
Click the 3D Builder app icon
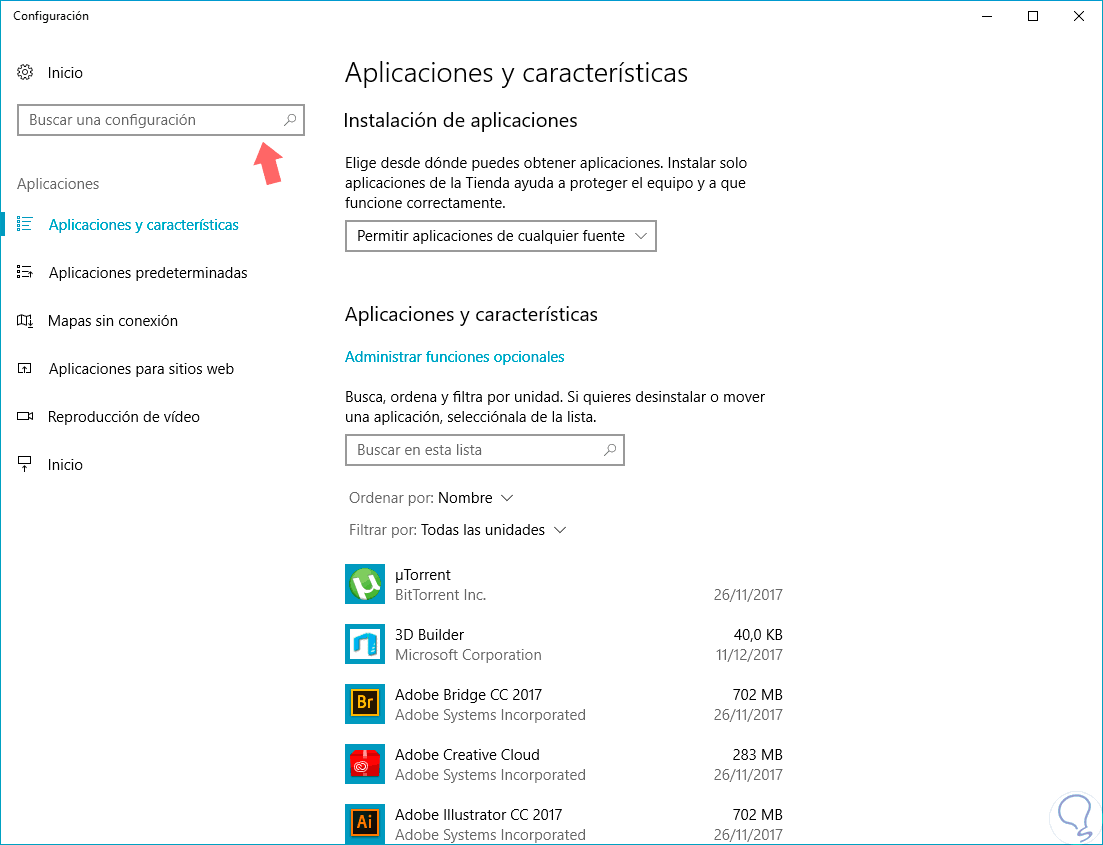point(365,644)
